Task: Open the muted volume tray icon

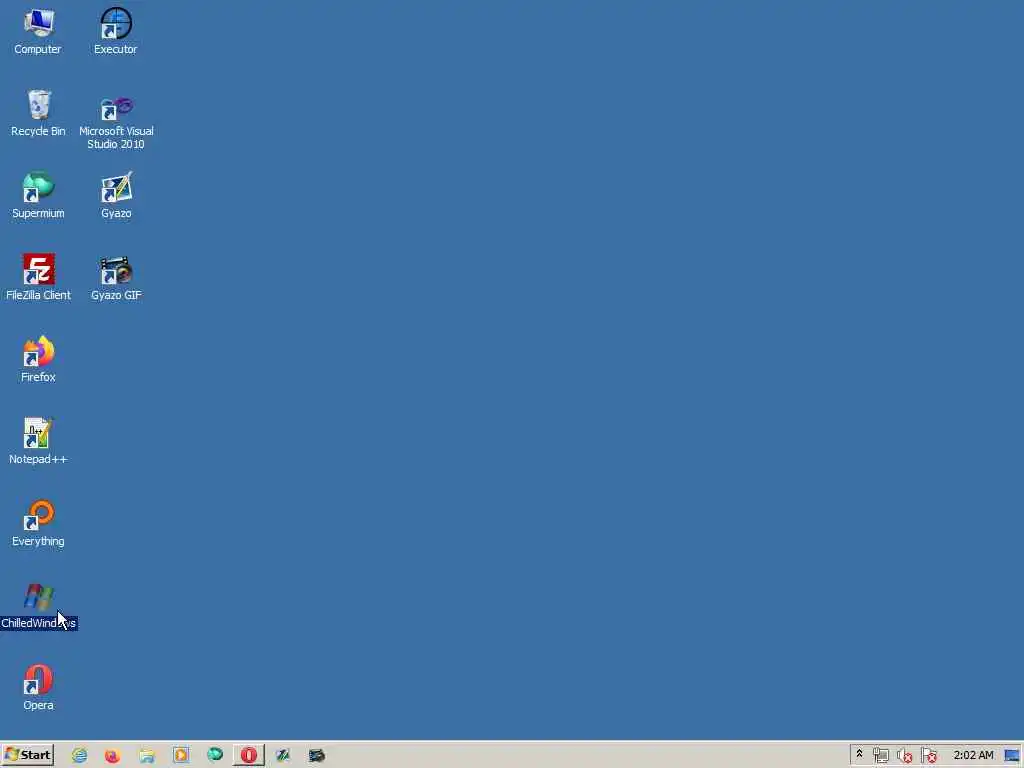Action: coord(904,756)
